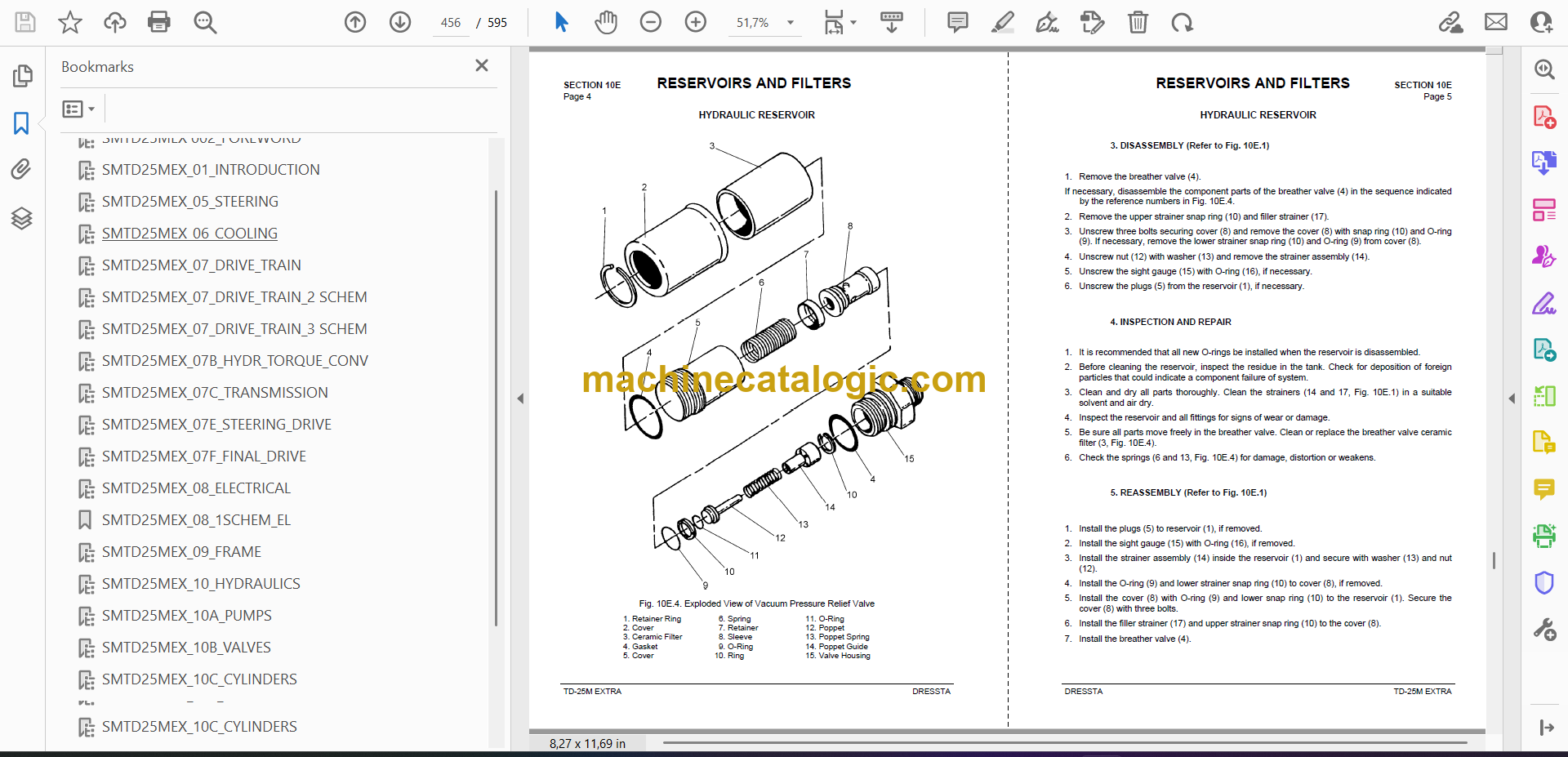Image resolution: width=1568 pixels, height=757 pixels.
Task: Click the bookmarks panel vertical scrollbar
Action: 496,408
